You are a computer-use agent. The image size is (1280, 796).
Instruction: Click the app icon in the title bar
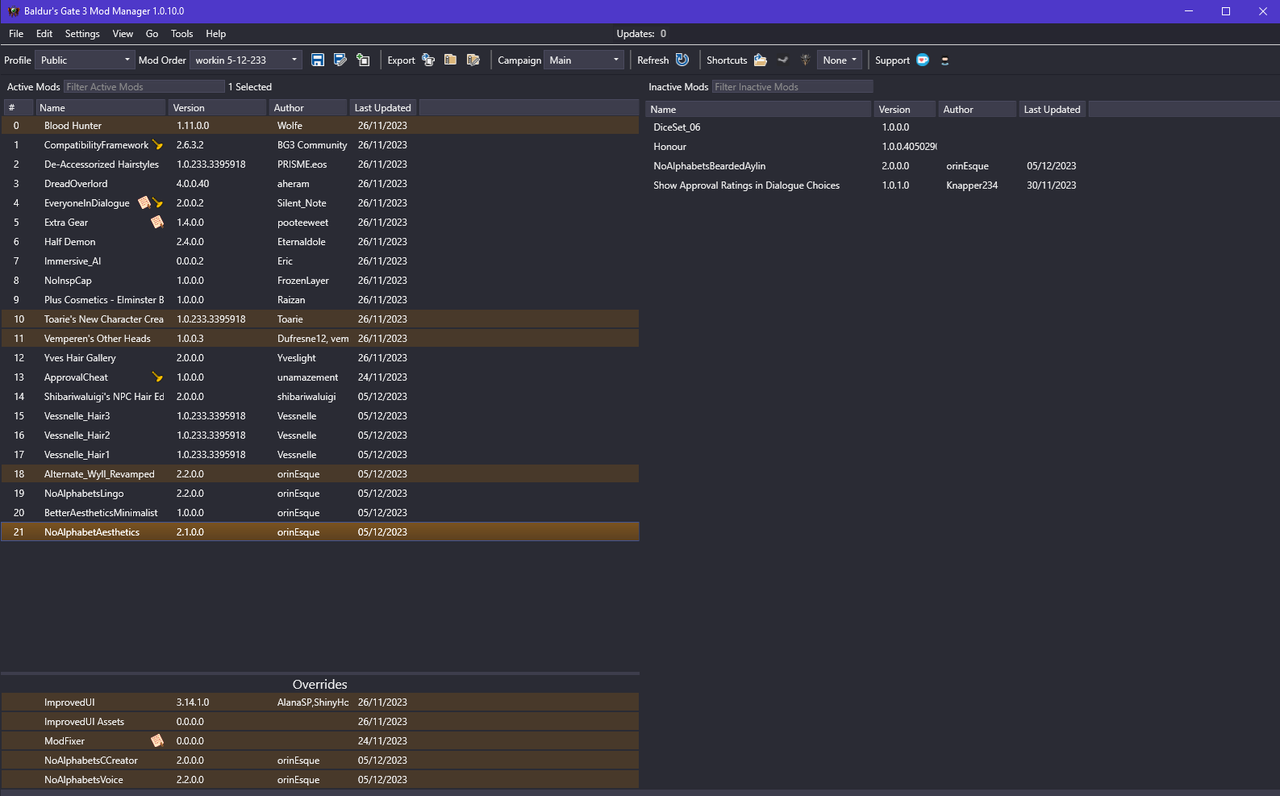pos(13,11)
